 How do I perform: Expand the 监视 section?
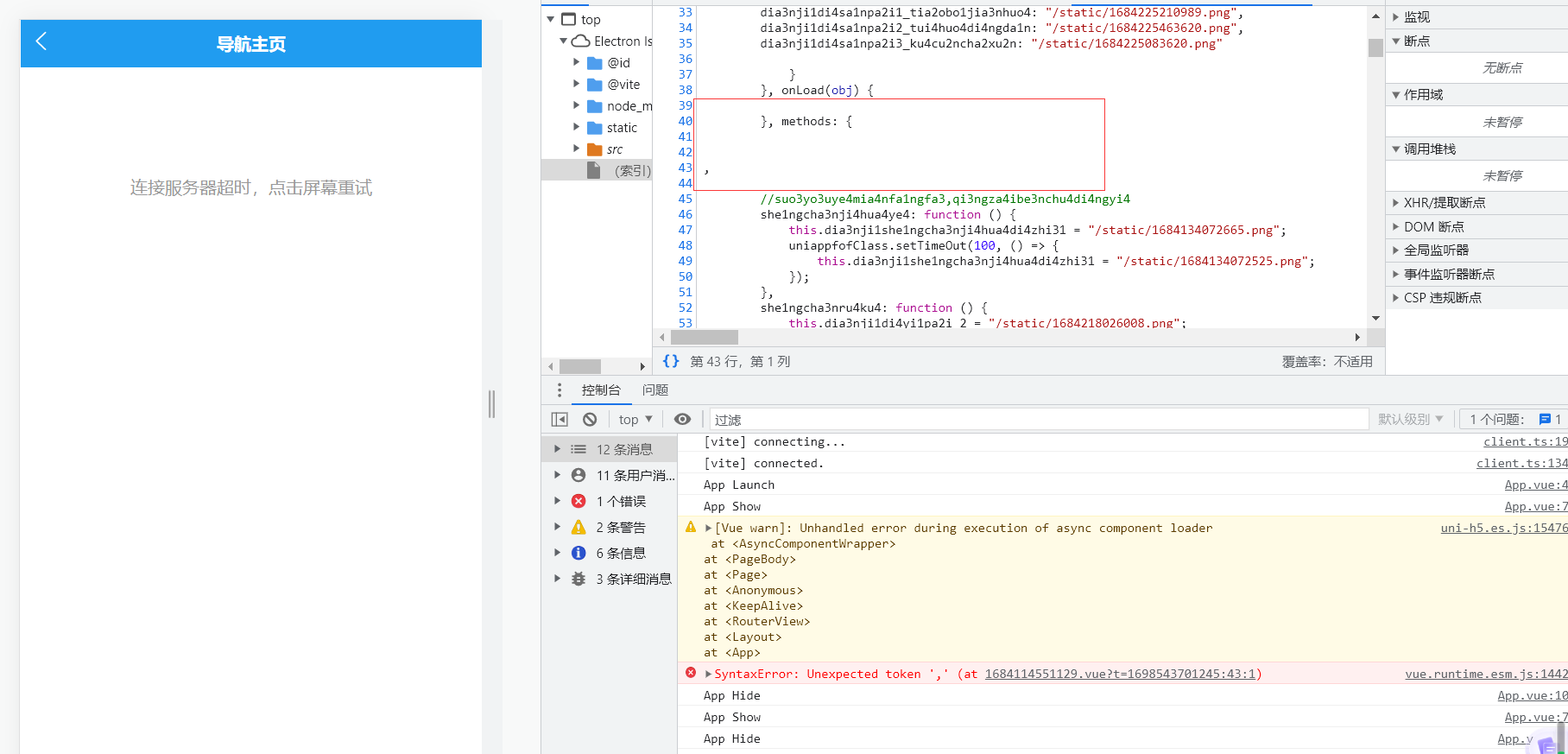[1396, 16]
